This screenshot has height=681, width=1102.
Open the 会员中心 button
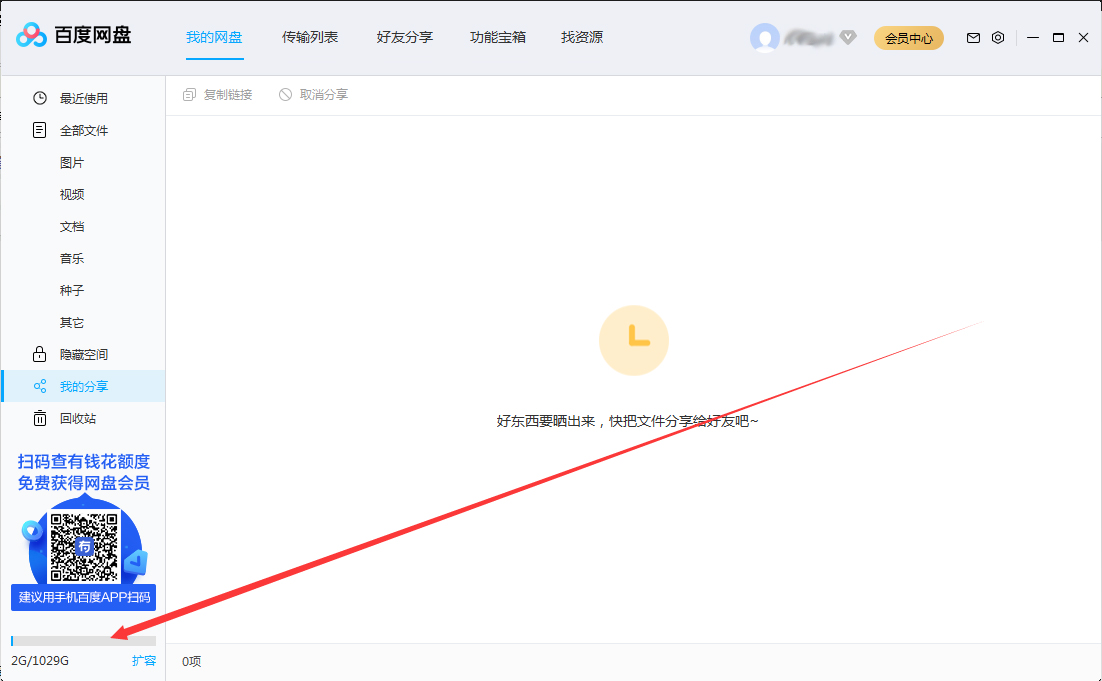click(x=908, y=37)
